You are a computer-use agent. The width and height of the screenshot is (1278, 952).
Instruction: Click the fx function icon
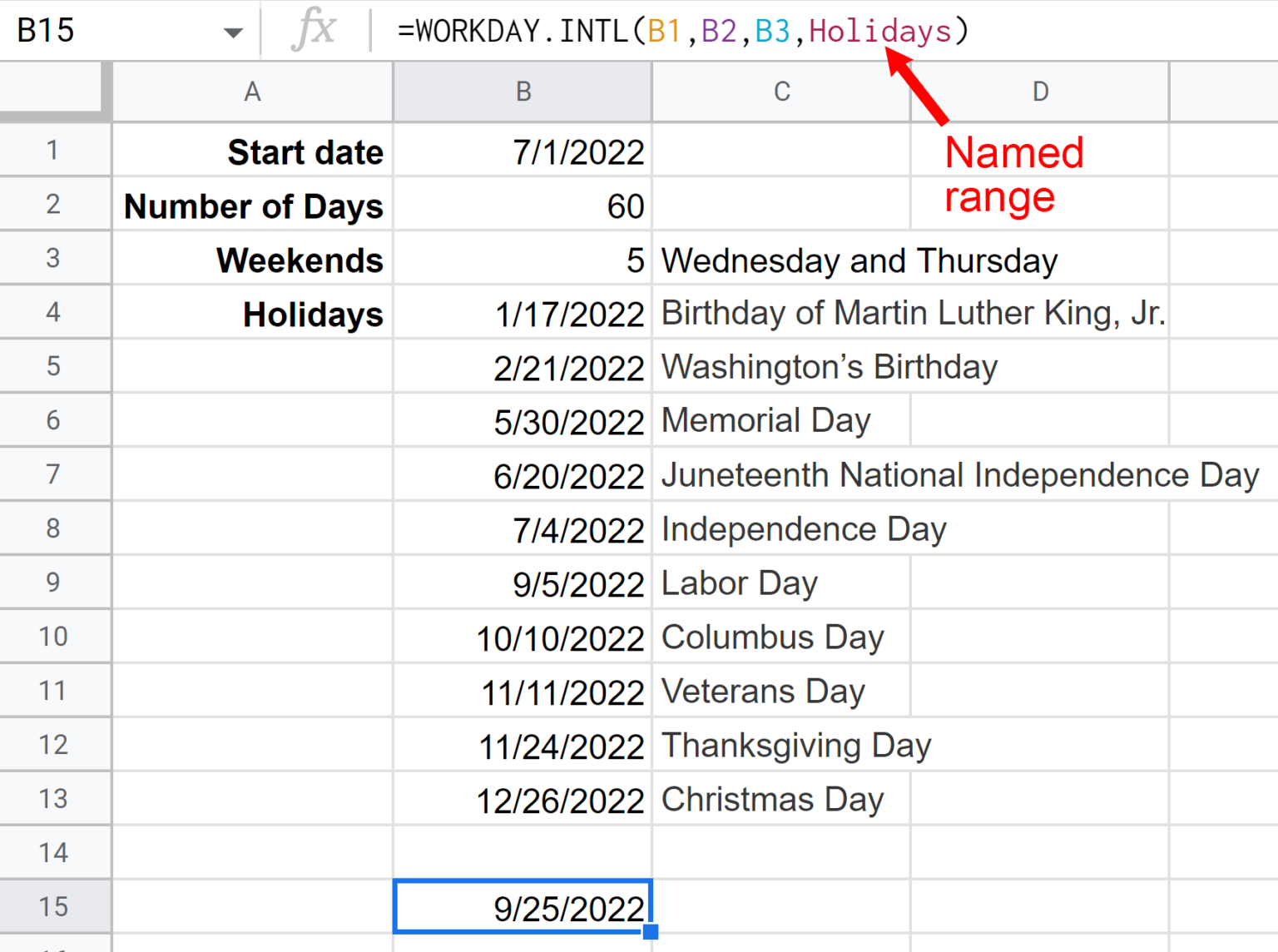[x=314, y=30]
